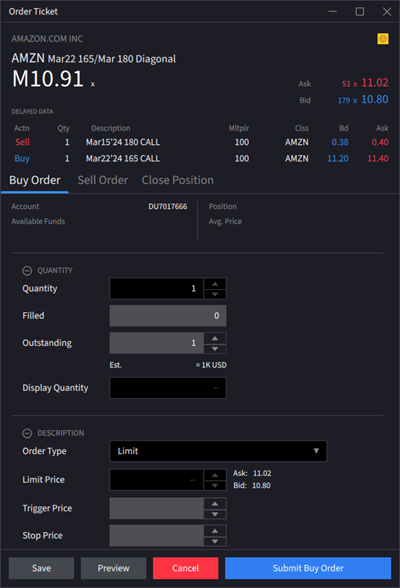Image resolution: width=400 pixels, height=588 pixels.
Task: Submit Buy Order
Action: point(308,568)
